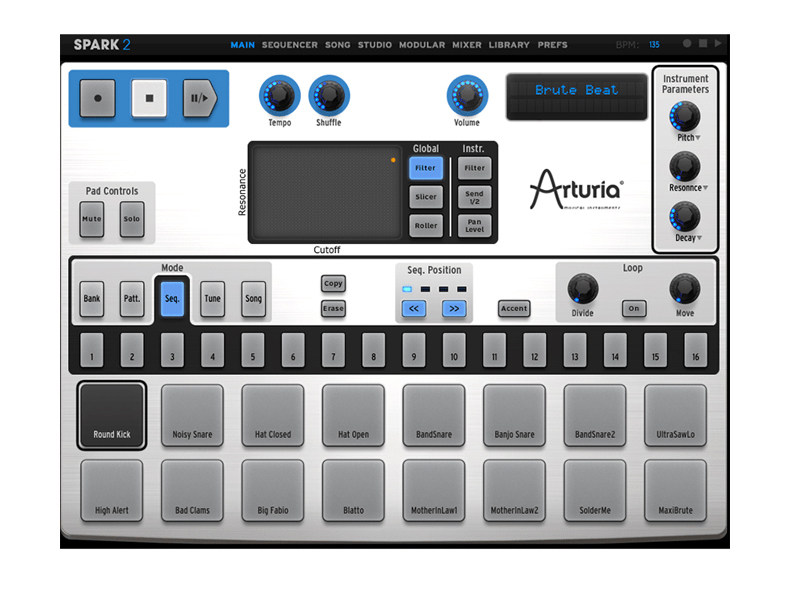Trigger the Hat Closed pad
Image resolution: width=790 pixels, height=603 pixels.
273,416
